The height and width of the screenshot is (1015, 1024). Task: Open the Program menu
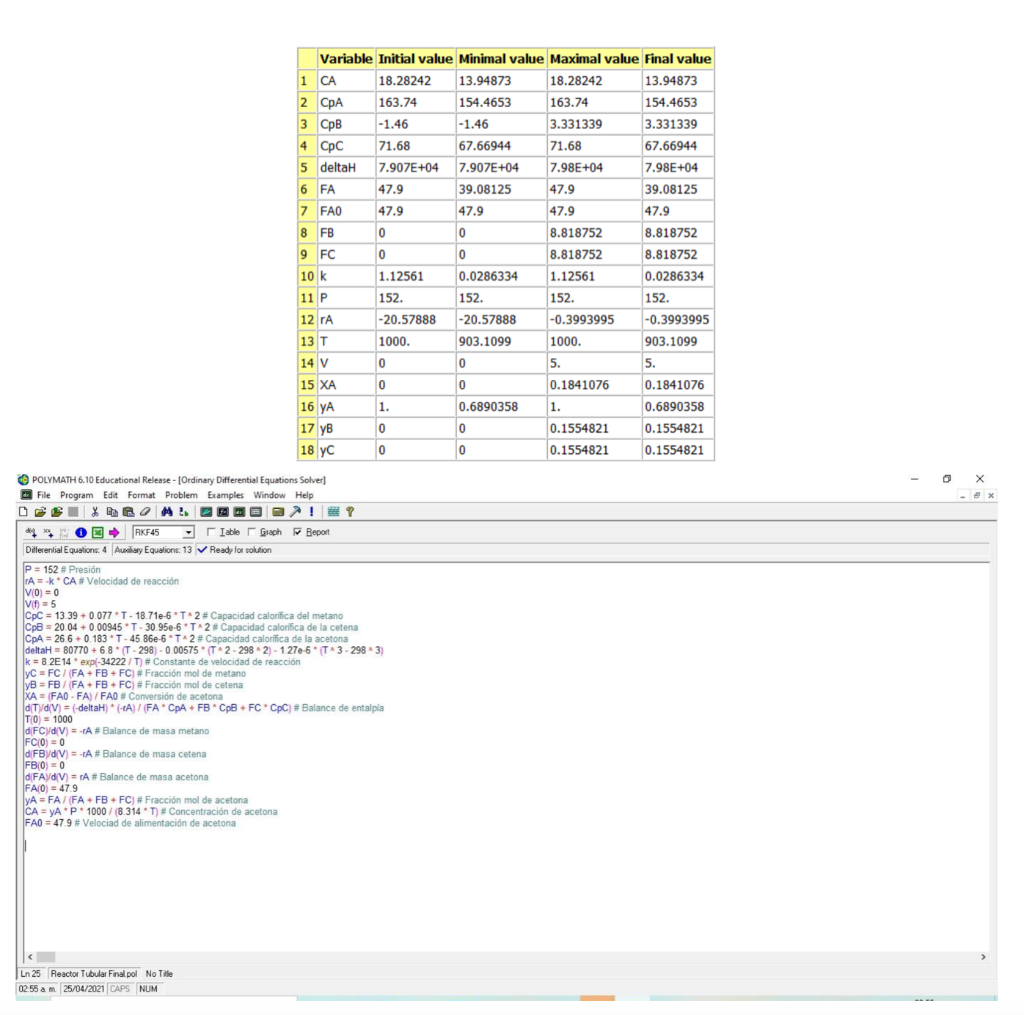76,495
